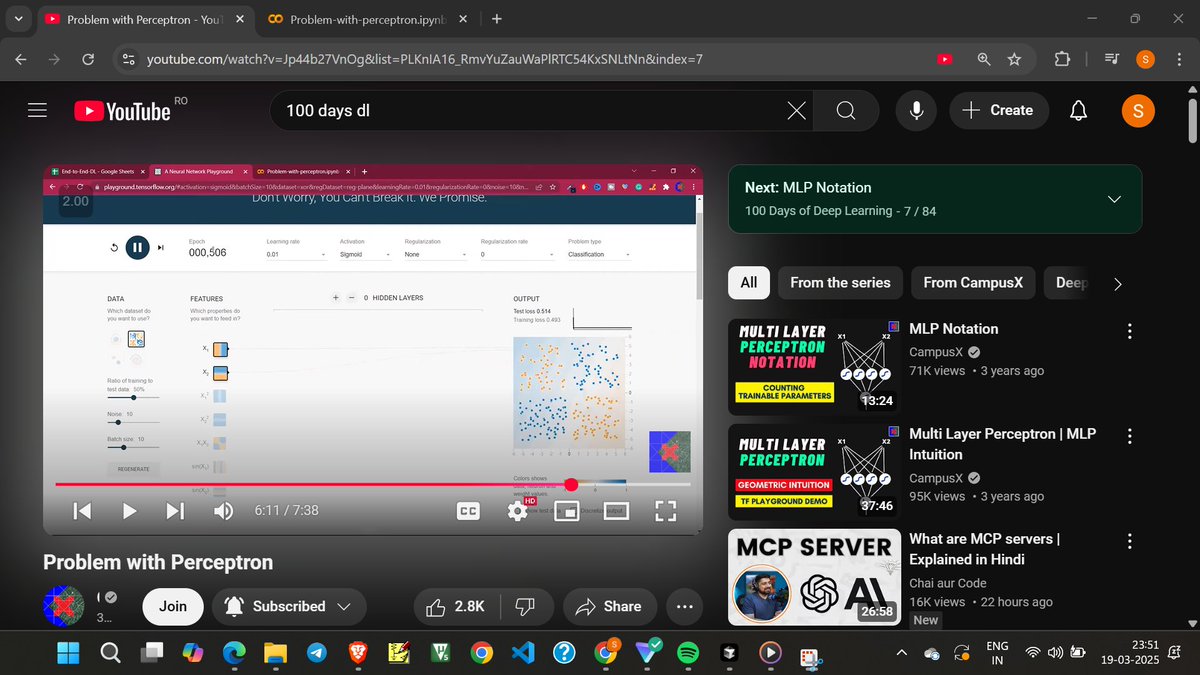Seek using the red progress bar handle
The image size is (1200, 675).
tap(571, 485)
